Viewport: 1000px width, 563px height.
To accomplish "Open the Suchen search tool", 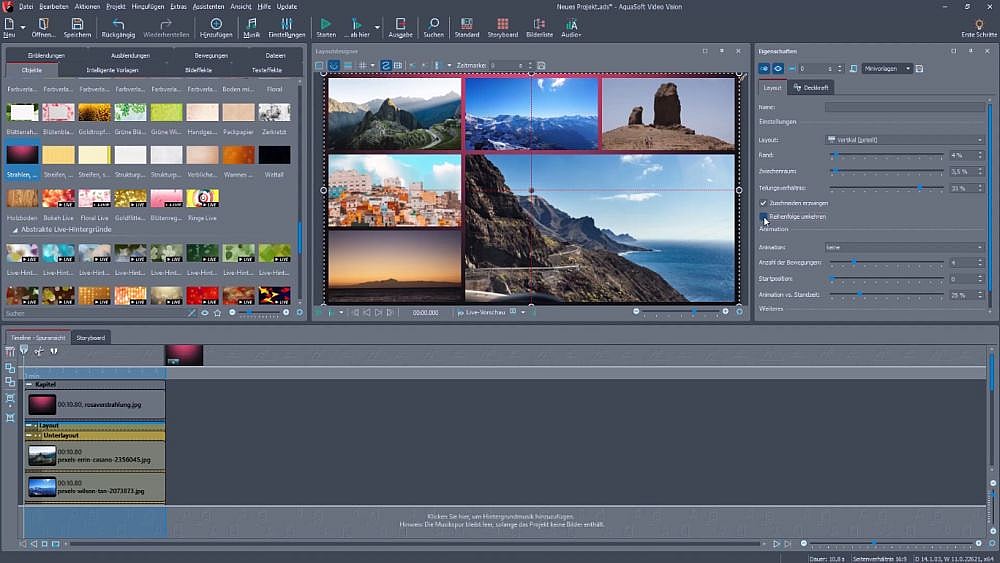I will pos(433,24).
